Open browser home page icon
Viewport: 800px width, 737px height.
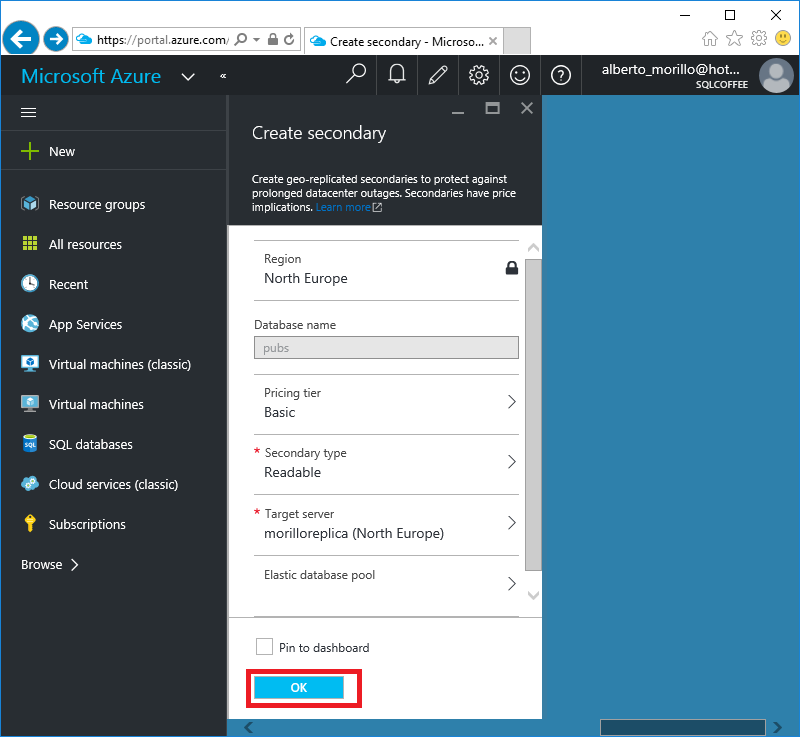point(710,38)
